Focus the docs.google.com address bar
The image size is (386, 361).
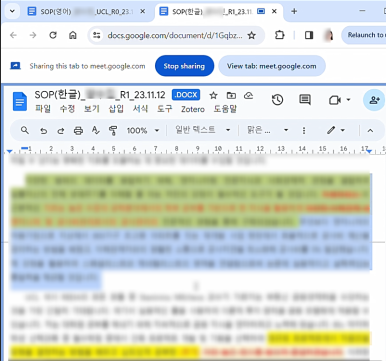click(x=175, y=35)
